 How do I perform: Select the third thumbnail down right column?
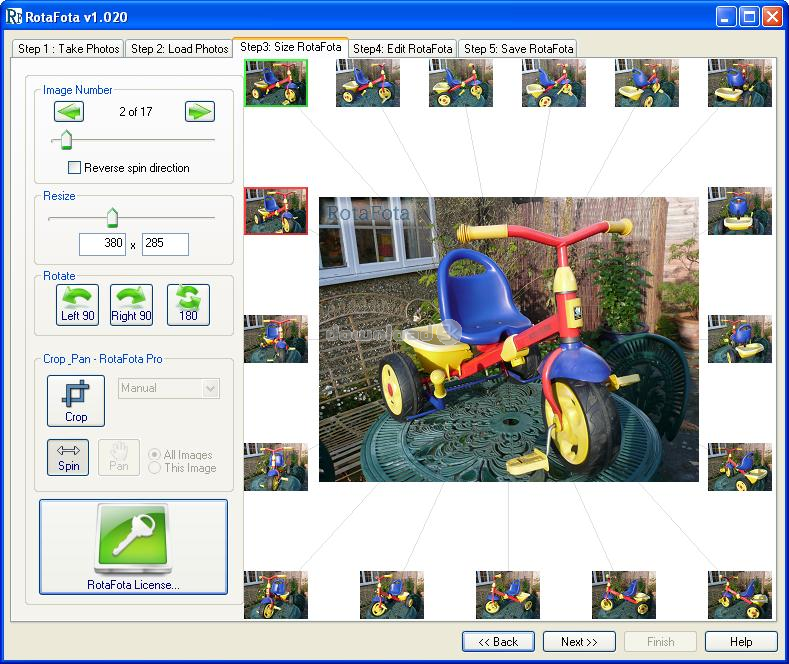pos(740,339)
